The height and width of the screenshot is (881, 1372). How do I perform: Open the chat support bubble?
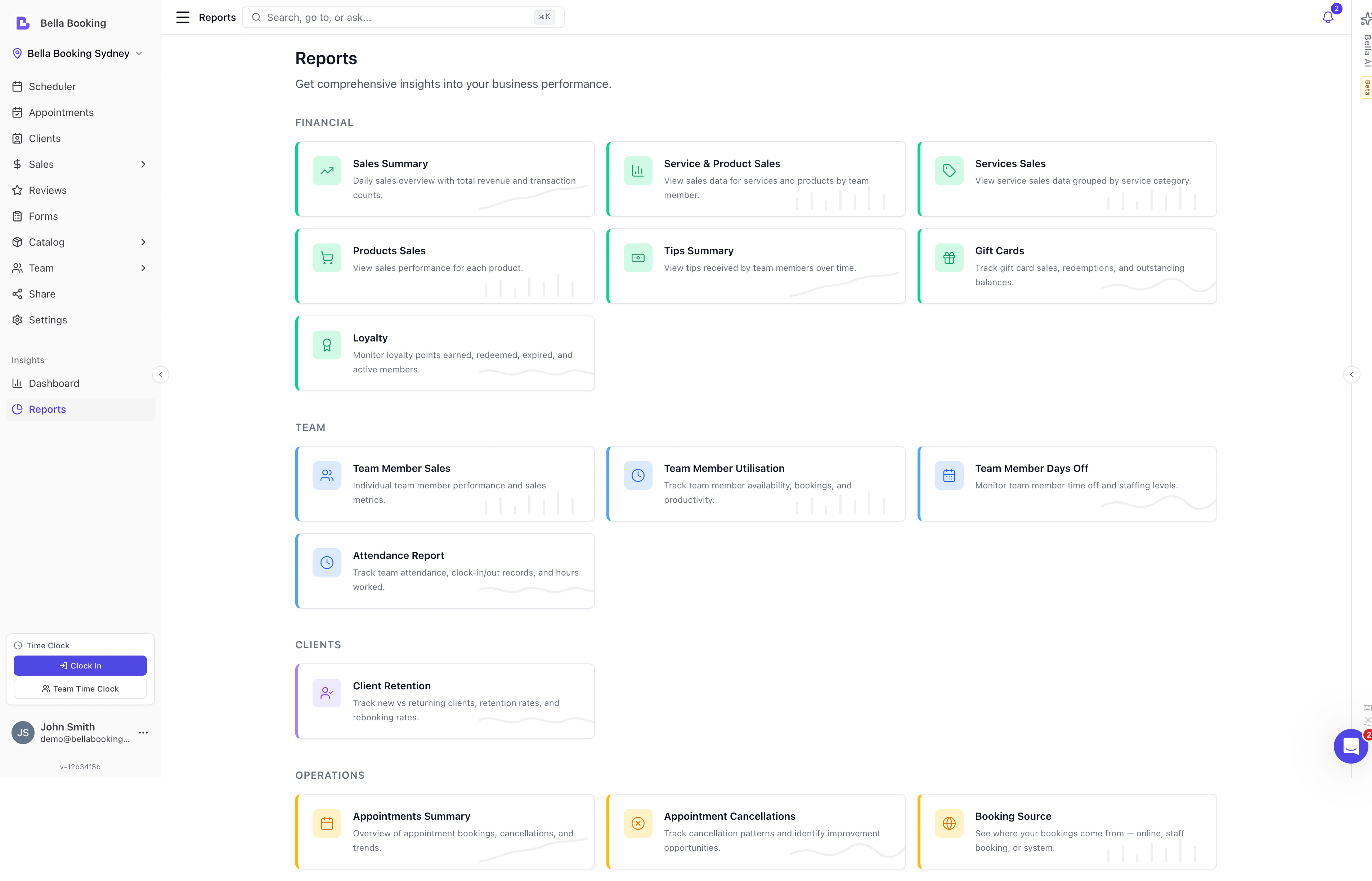tap(1351, 746)
